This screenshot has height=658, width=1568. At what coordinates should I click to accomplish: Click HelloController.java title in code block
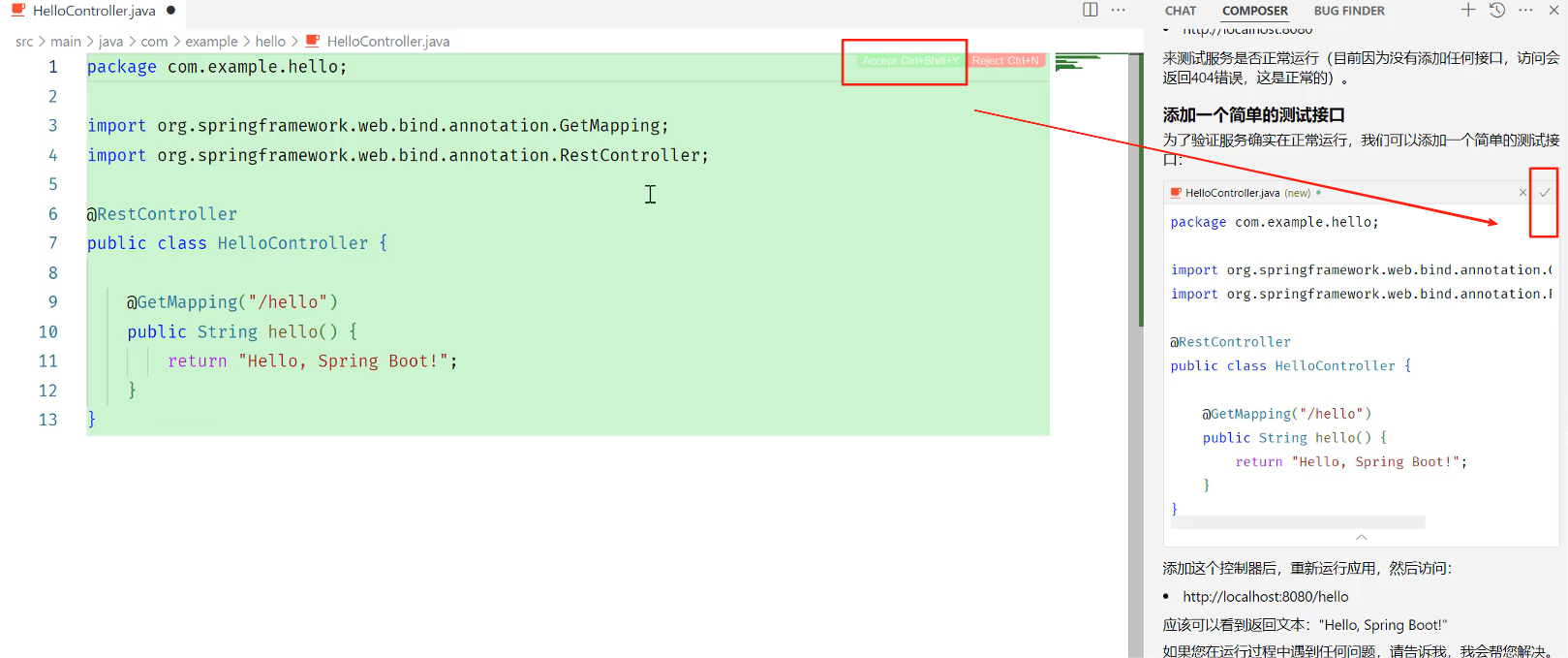click(1232, 193)
